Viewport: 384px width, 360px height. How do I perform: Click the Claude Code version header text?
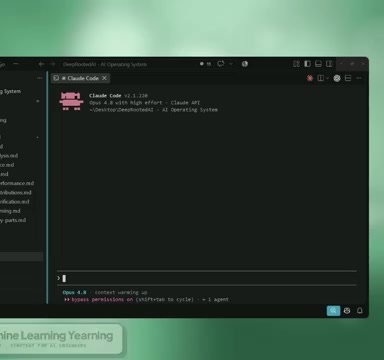click(x=118, y=96)
